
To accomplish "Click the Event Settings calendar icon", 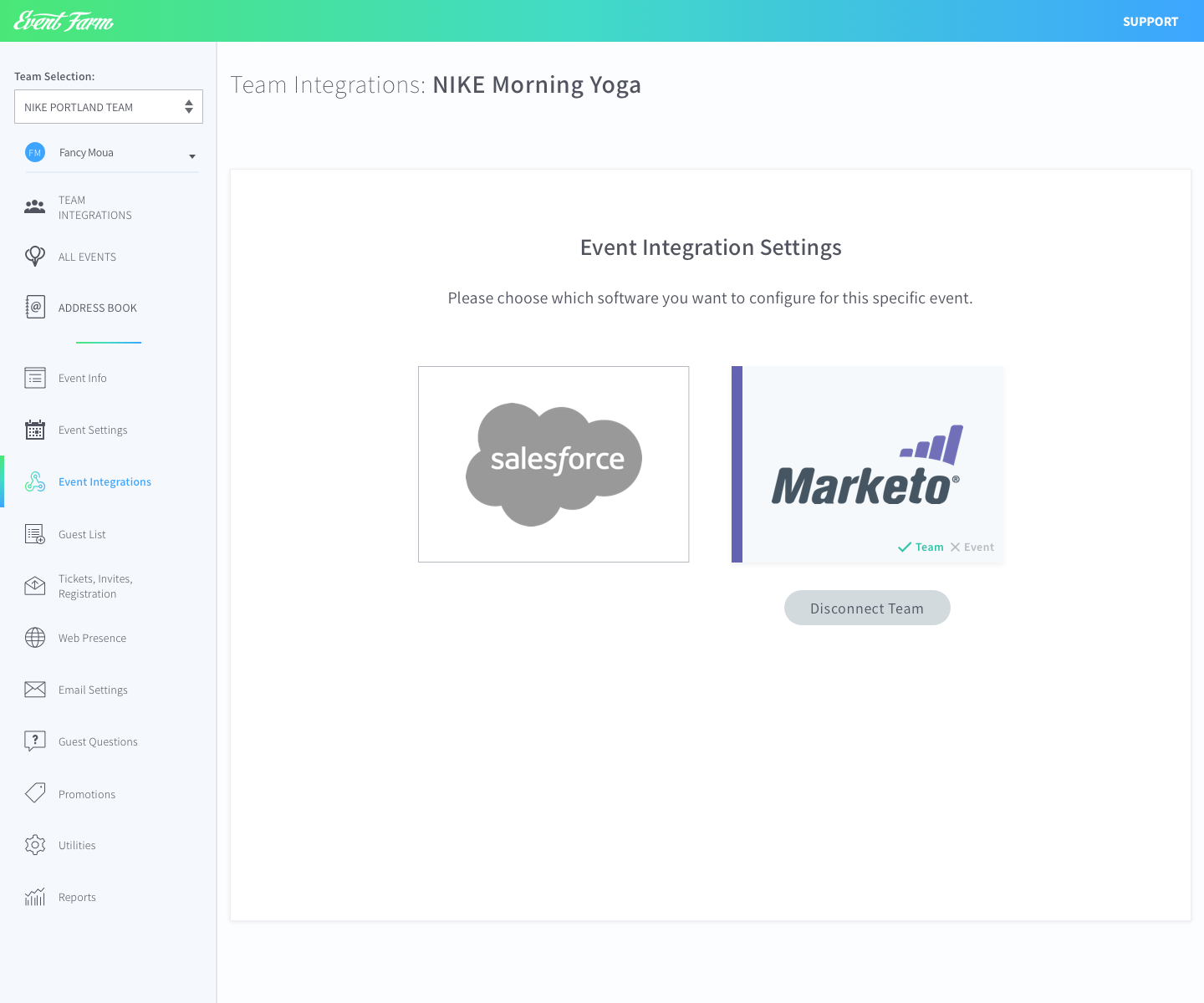I will 35,430.
